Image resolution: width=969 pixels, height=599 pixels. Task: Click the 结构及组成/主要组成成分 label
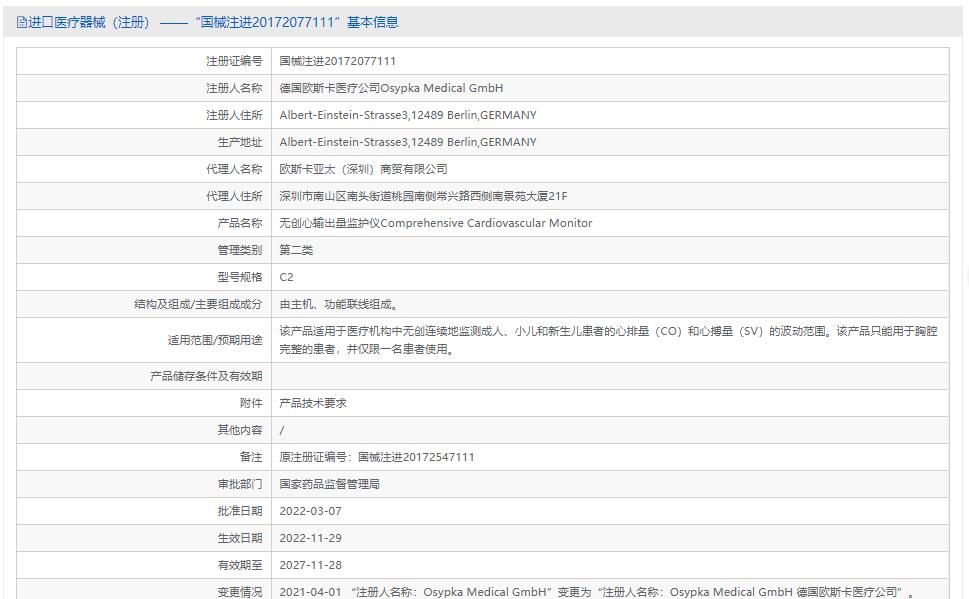coord(198,304)
